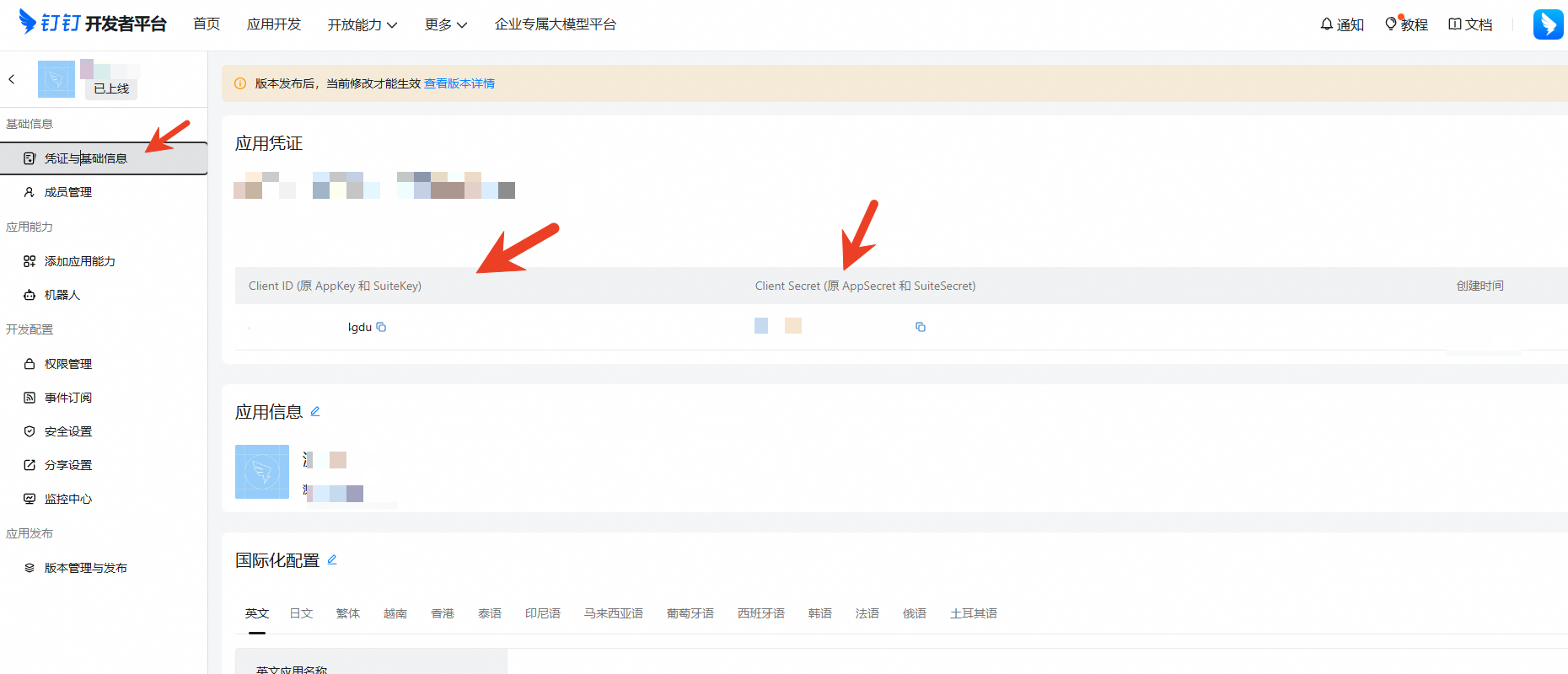
Task: Select the 俄语 language tab
Action: [x=915, y=613]
